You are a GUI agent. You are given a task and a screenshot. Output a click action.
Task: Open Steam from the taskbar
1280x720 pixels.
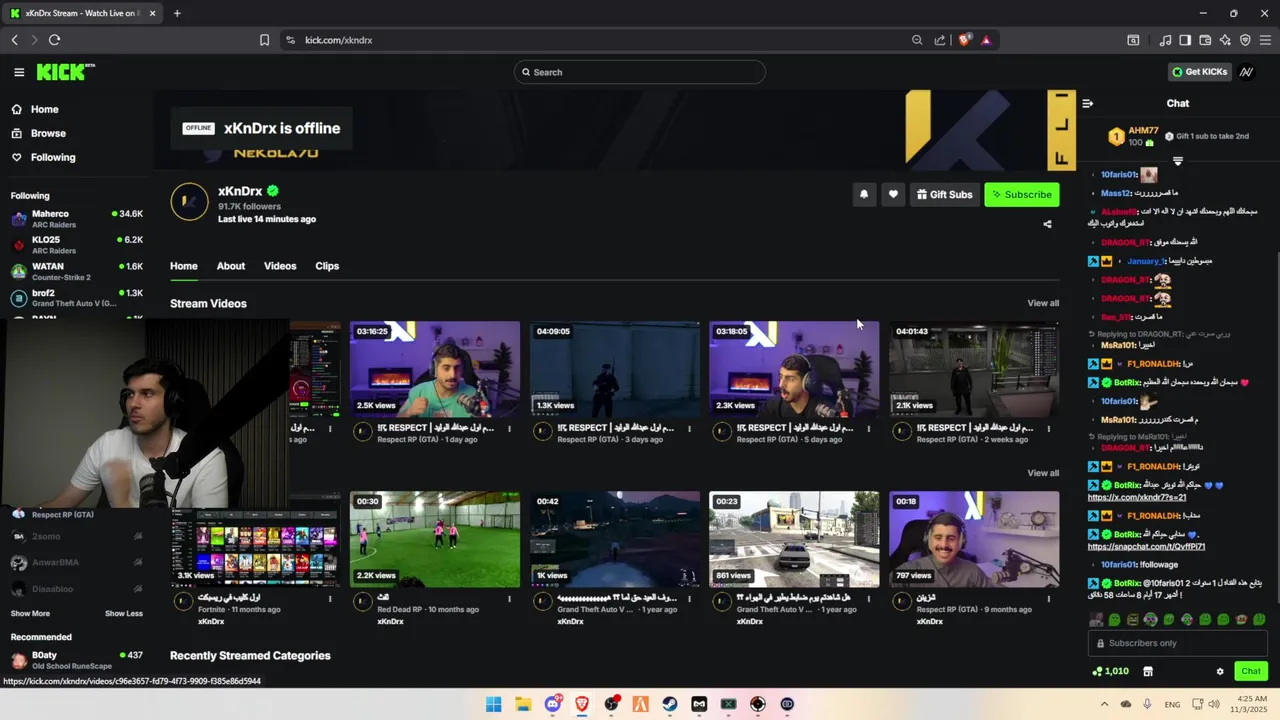pyautogui.click(x=670, y=704)
